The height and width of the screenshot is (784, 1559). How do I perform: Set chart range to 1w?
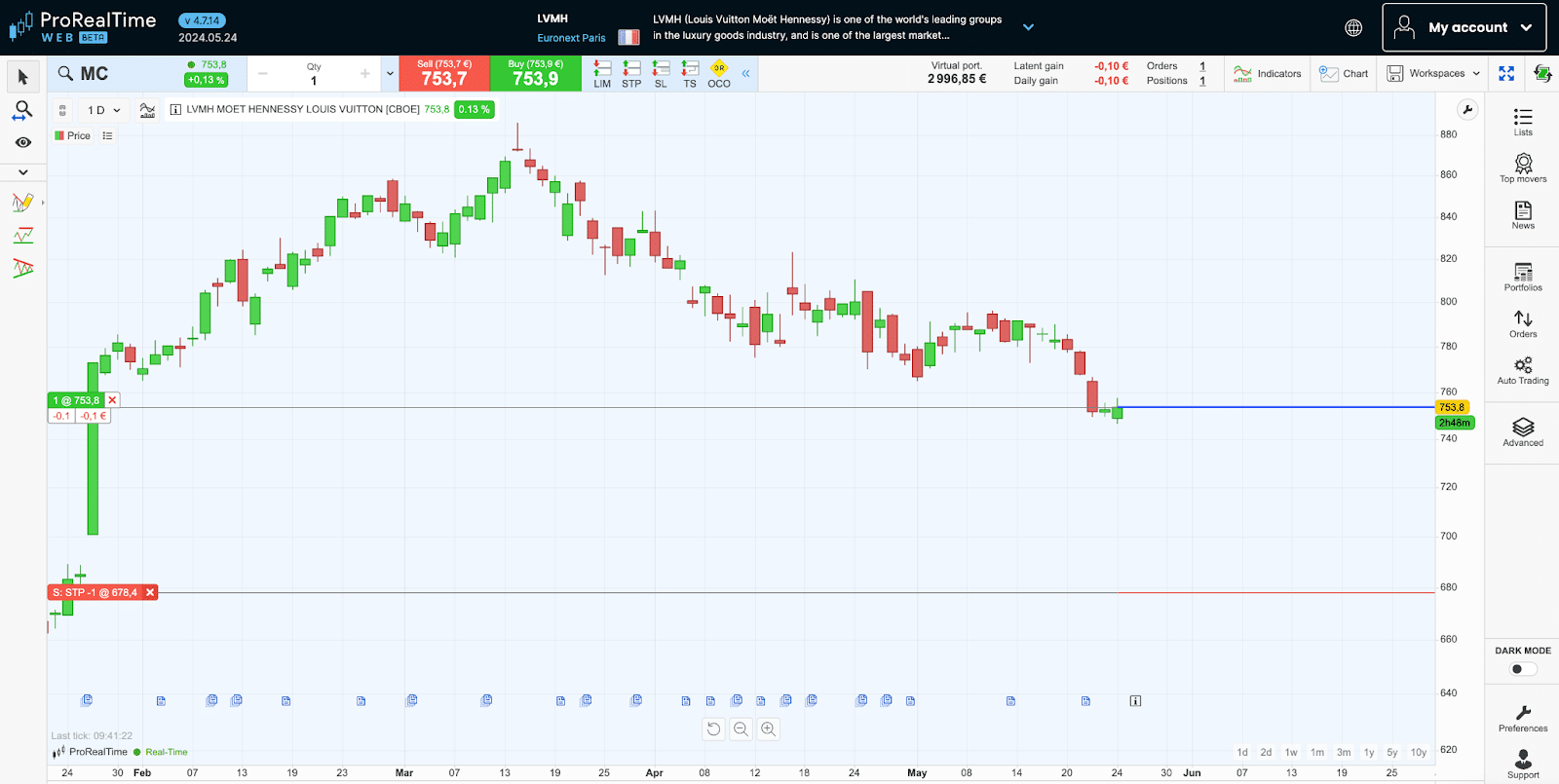coord(1291,752)
